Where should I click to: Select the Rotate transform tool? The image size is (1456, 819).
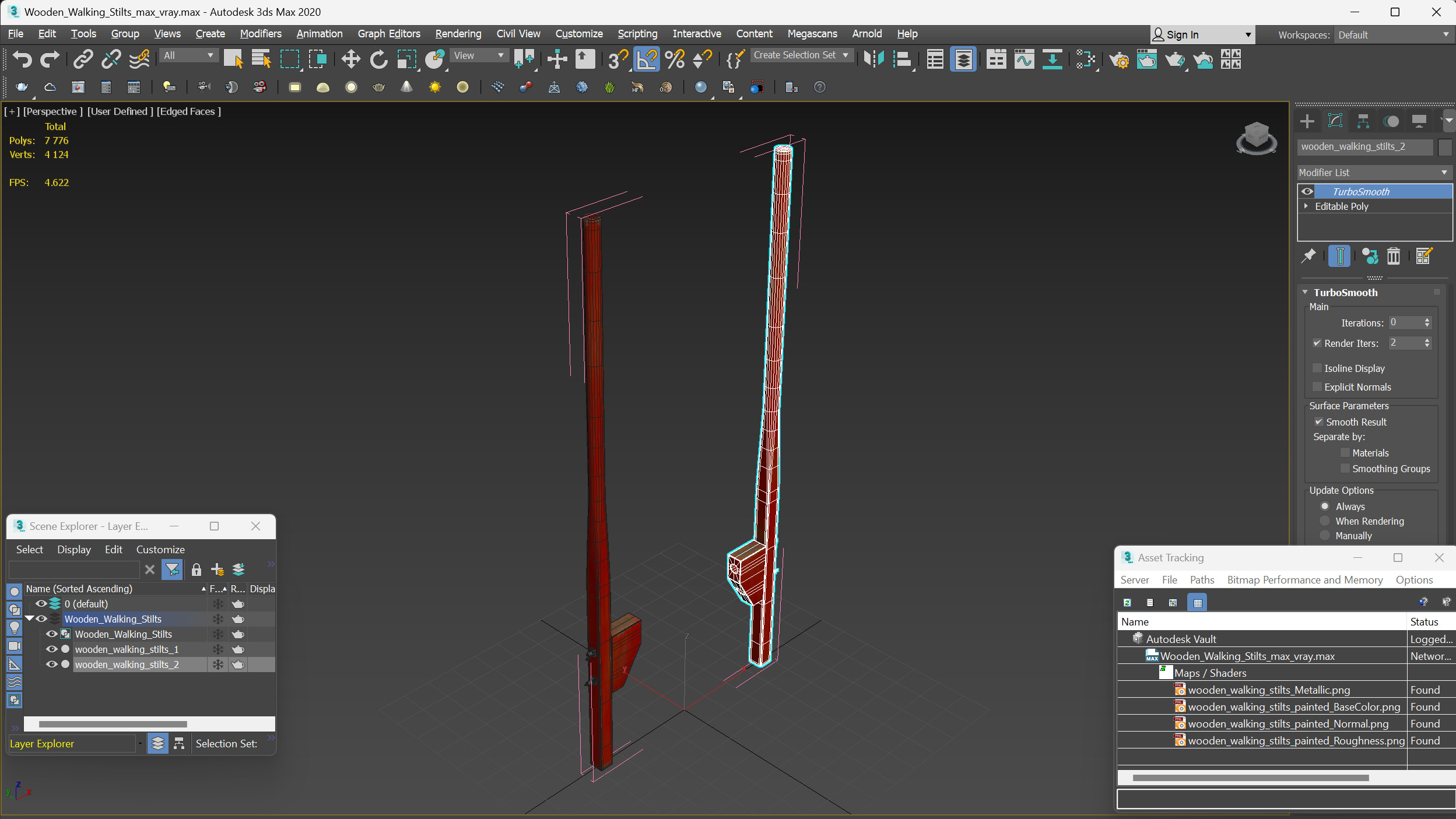(x=378, y=59)
